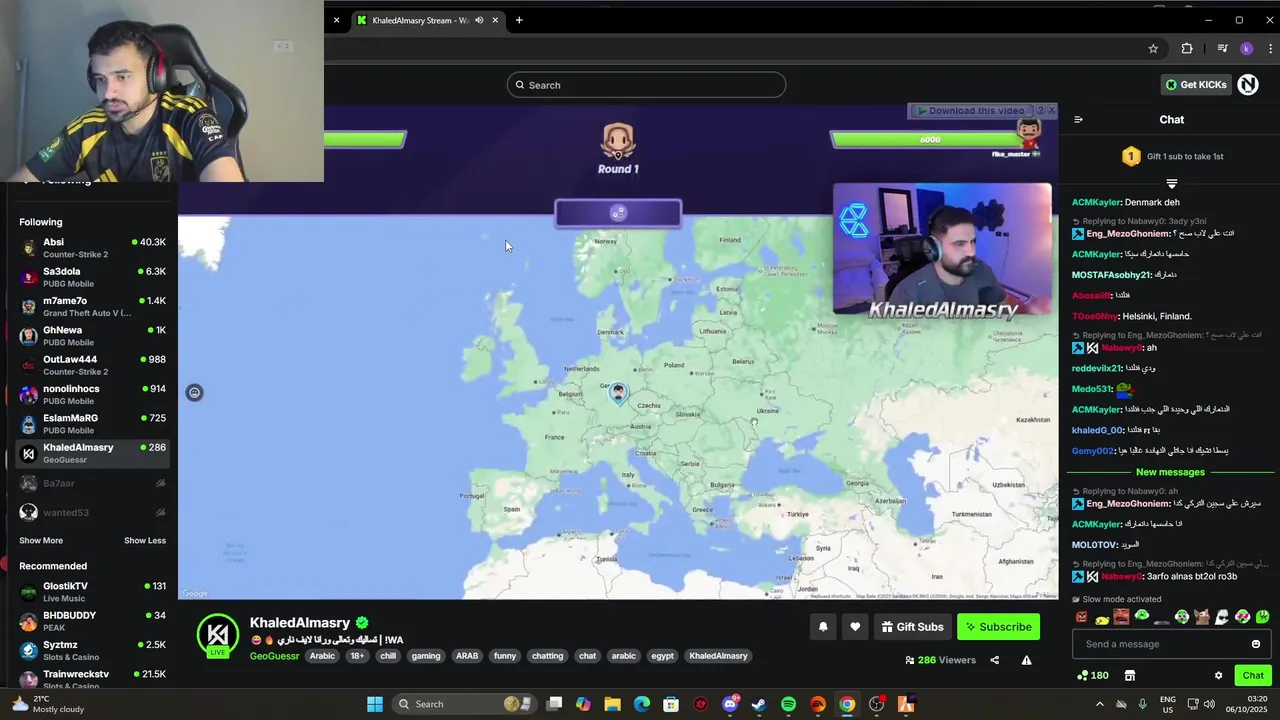
Task: Open Syztmz recommended channel
Action: click(x=92, y=650)
